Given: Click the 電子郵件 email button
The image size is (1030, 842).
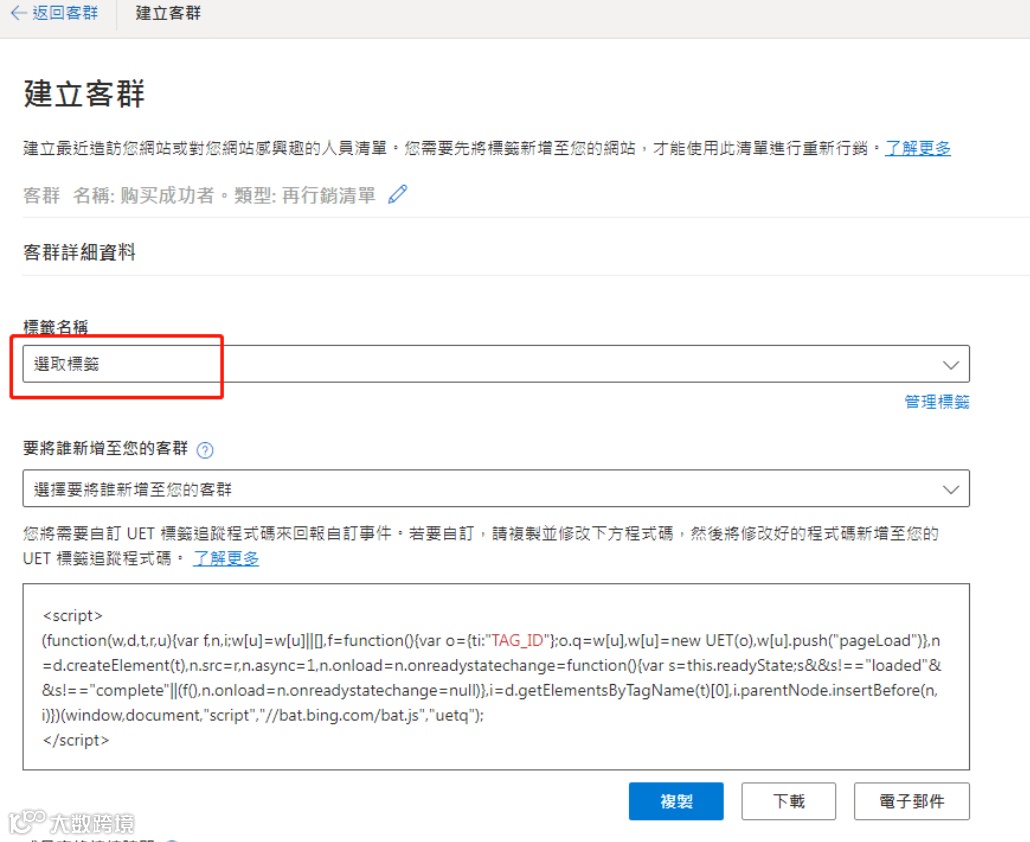Looking at the screenshot, I should pyautogui.click(x=912, y=801).
